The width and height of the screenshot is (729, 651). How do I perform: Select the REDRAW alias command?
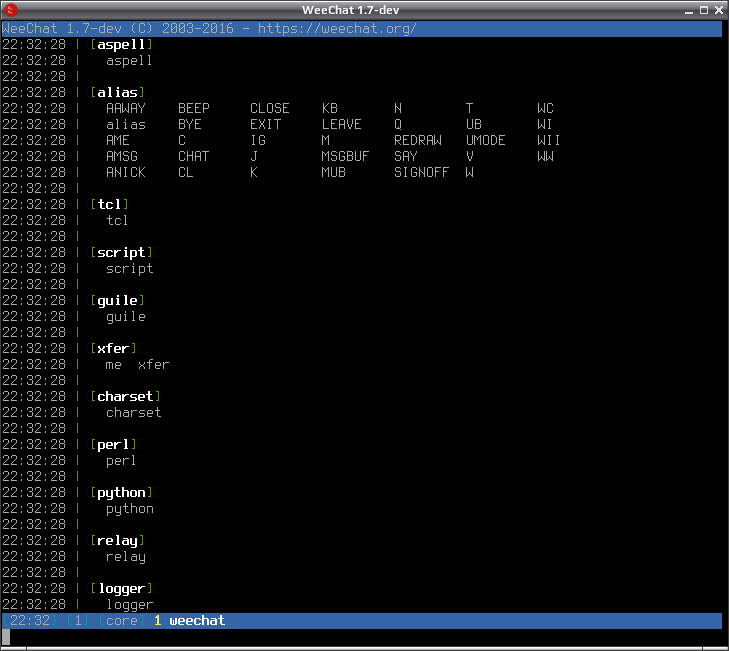point(418,140)
